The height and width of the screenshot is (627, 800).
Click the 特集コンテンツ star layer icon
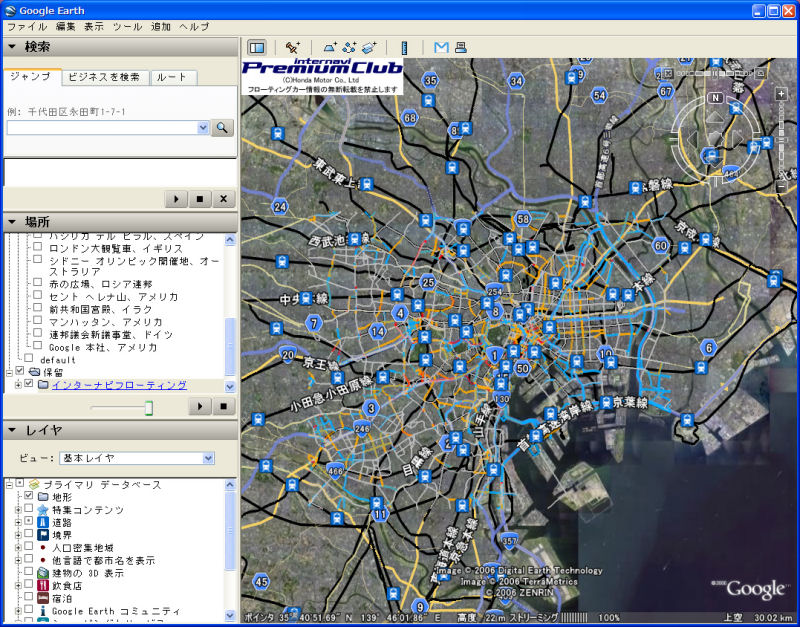[43, 510]
